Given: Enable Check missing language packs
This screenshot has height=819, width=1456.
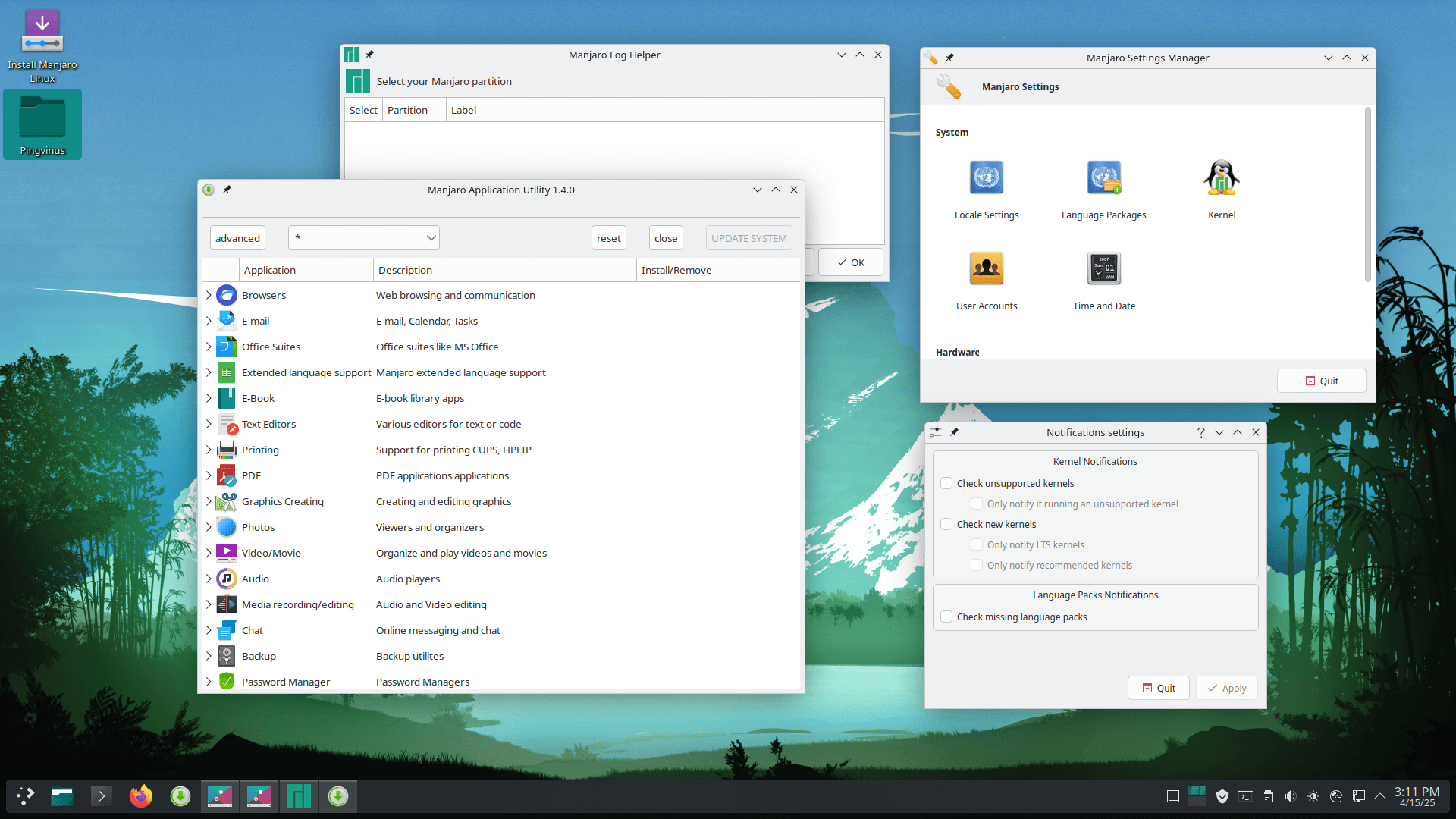Looking at the screenshot, I should tap(946, 617).
